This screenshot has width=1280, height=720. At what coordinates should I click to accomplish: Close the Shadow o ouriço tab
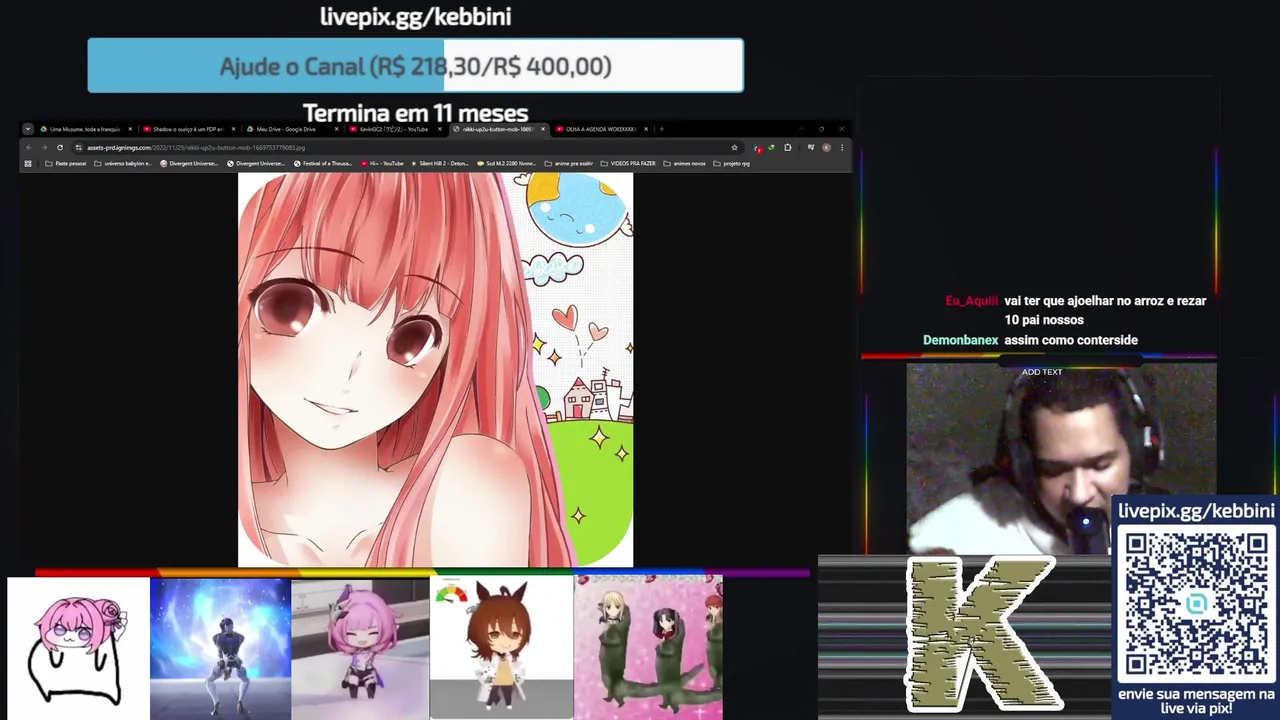233,129
